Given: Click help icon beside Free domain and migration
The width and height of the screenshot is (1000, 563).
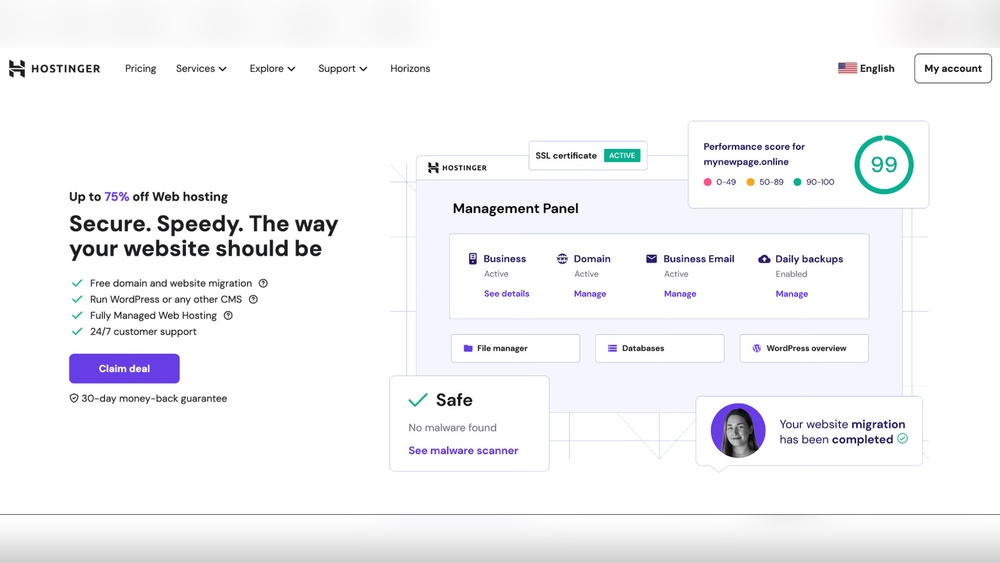Looking at the screenshot, I should click(x=263, y=283).
